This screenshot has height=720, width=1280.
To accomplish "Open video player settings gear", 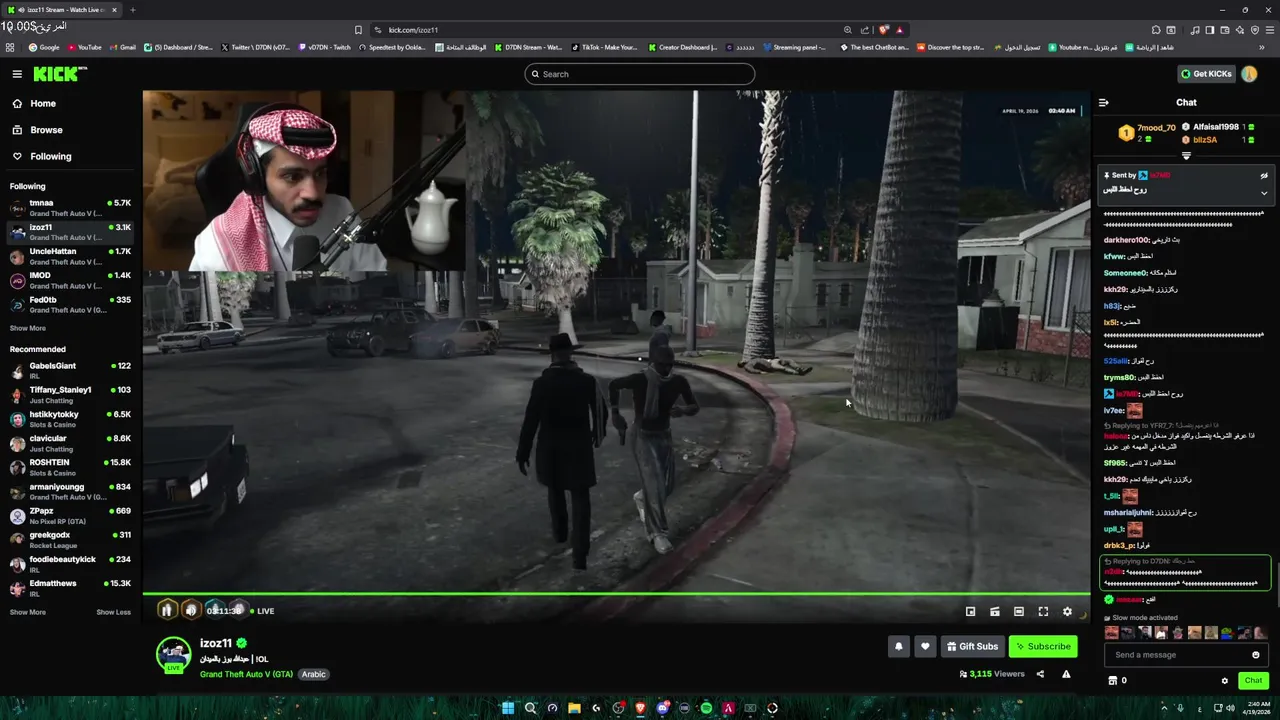I will (1067, 611).
